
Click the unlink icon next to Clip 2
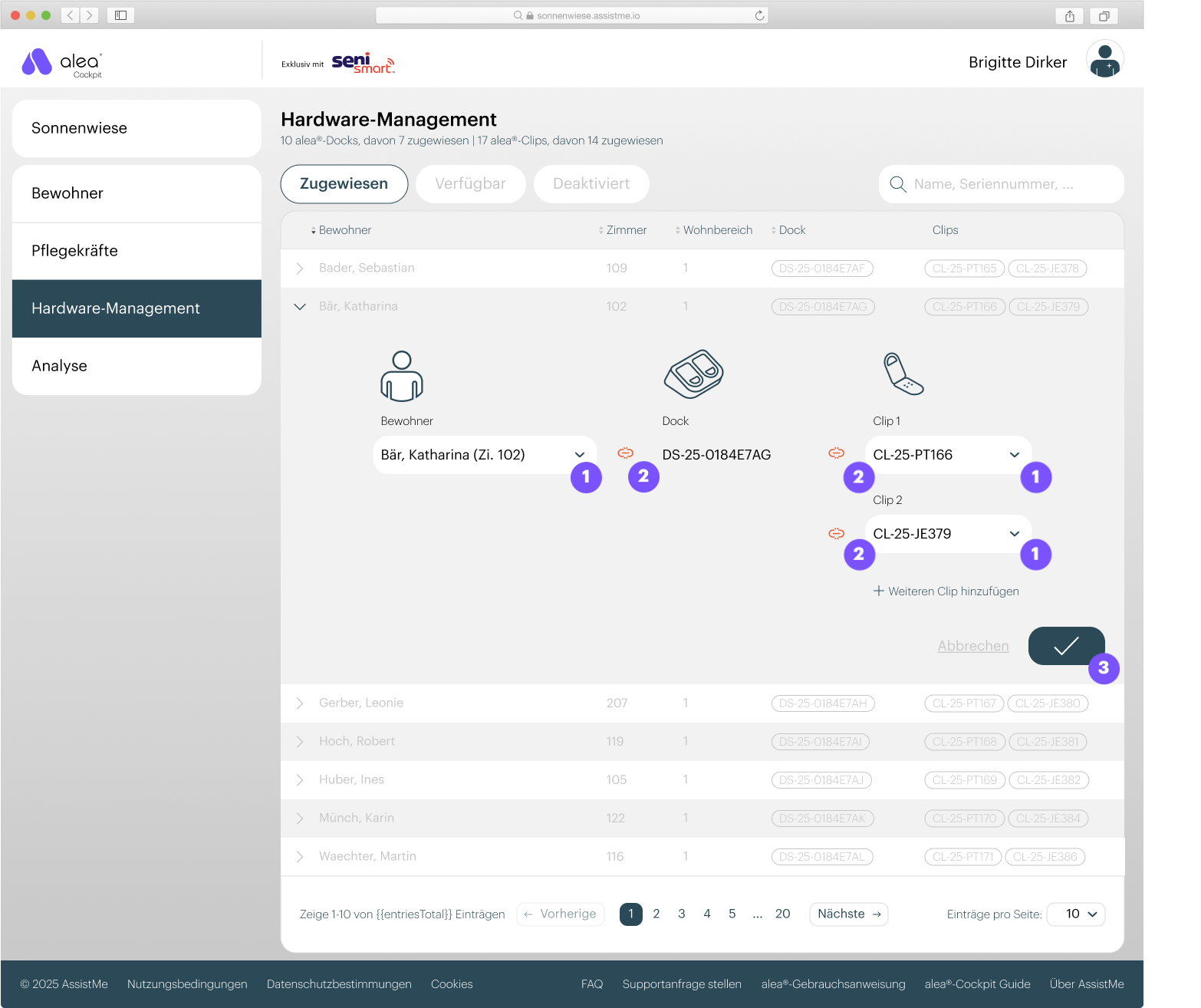point(836,533)
